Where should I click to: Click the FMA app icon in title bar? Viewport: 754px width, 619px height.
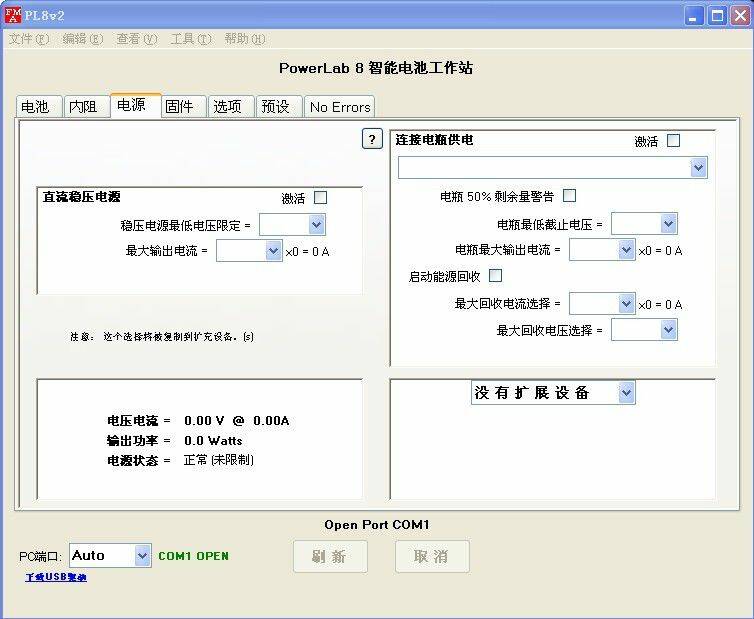pyautogui.click(x=13, y=15)
